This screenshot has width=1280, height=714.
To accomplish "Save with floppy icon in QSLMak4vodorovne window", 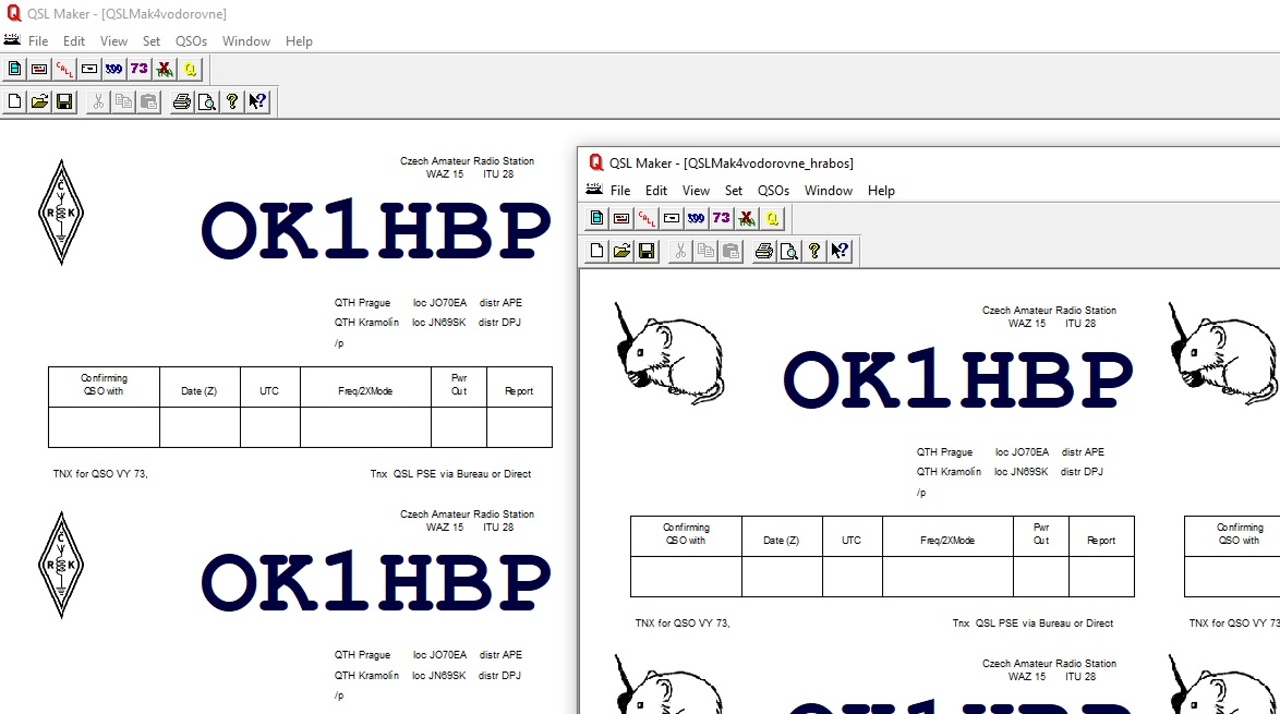I will click(x=64, y=101).
